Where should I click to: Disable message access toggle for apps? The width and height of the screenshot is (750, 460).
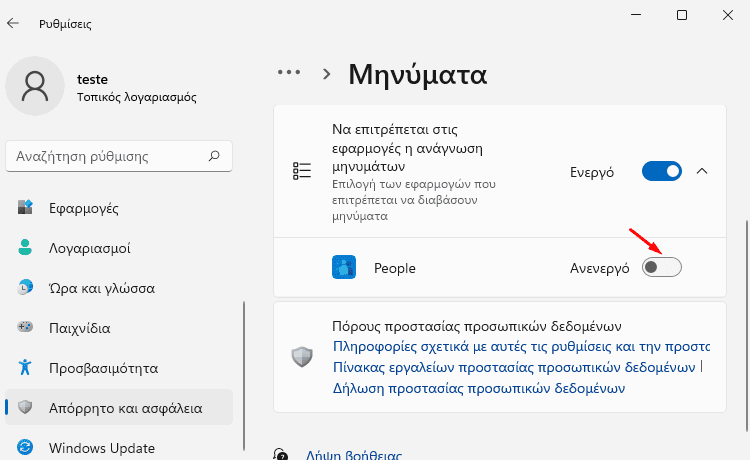[662, 171]
